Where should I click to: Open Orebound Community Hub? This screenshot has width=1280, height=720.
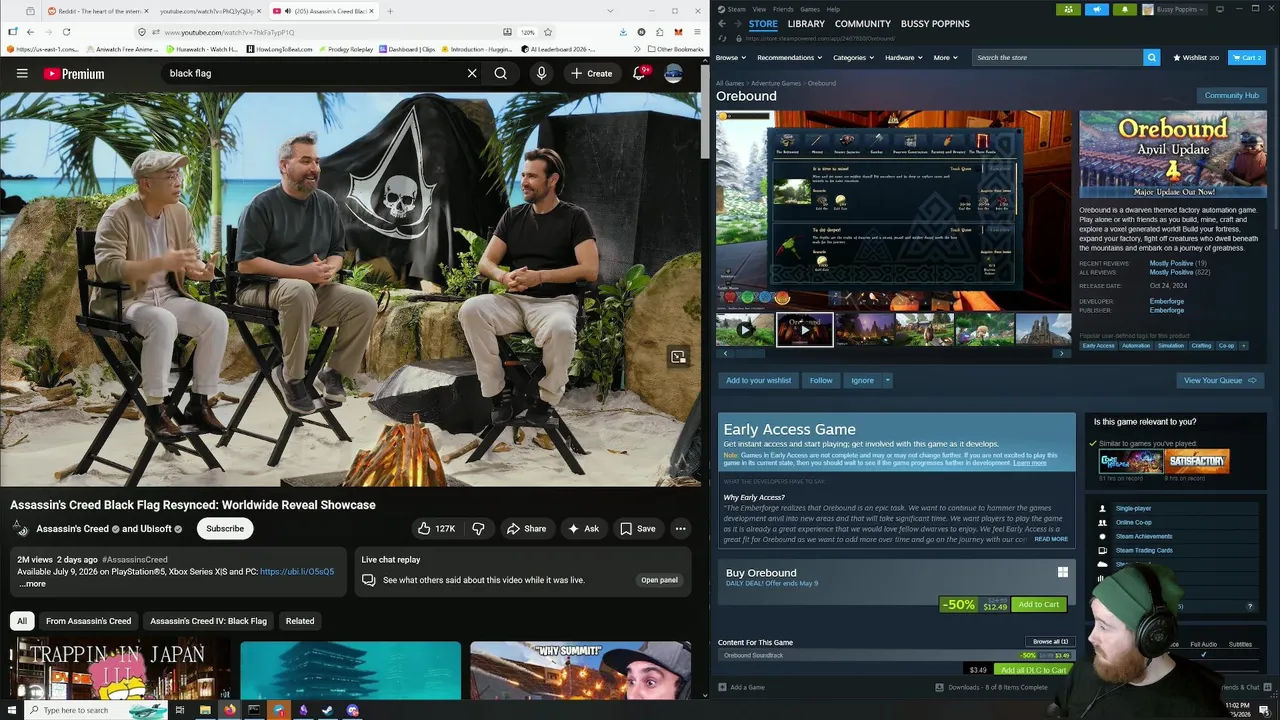tap(1231, 95)
